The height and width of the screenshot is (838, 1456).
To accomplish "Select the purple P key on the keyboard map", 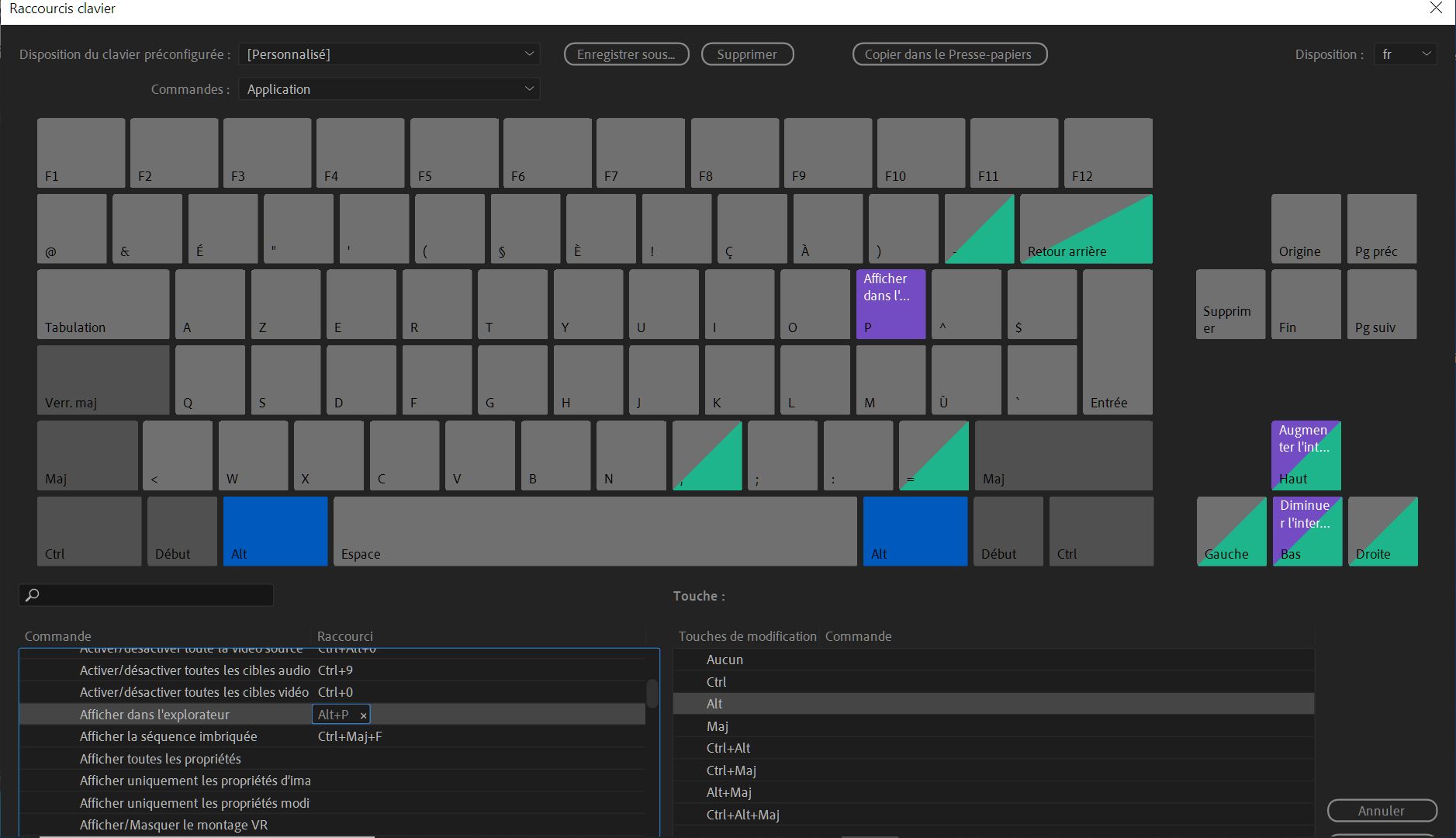I will pos(891,304).
